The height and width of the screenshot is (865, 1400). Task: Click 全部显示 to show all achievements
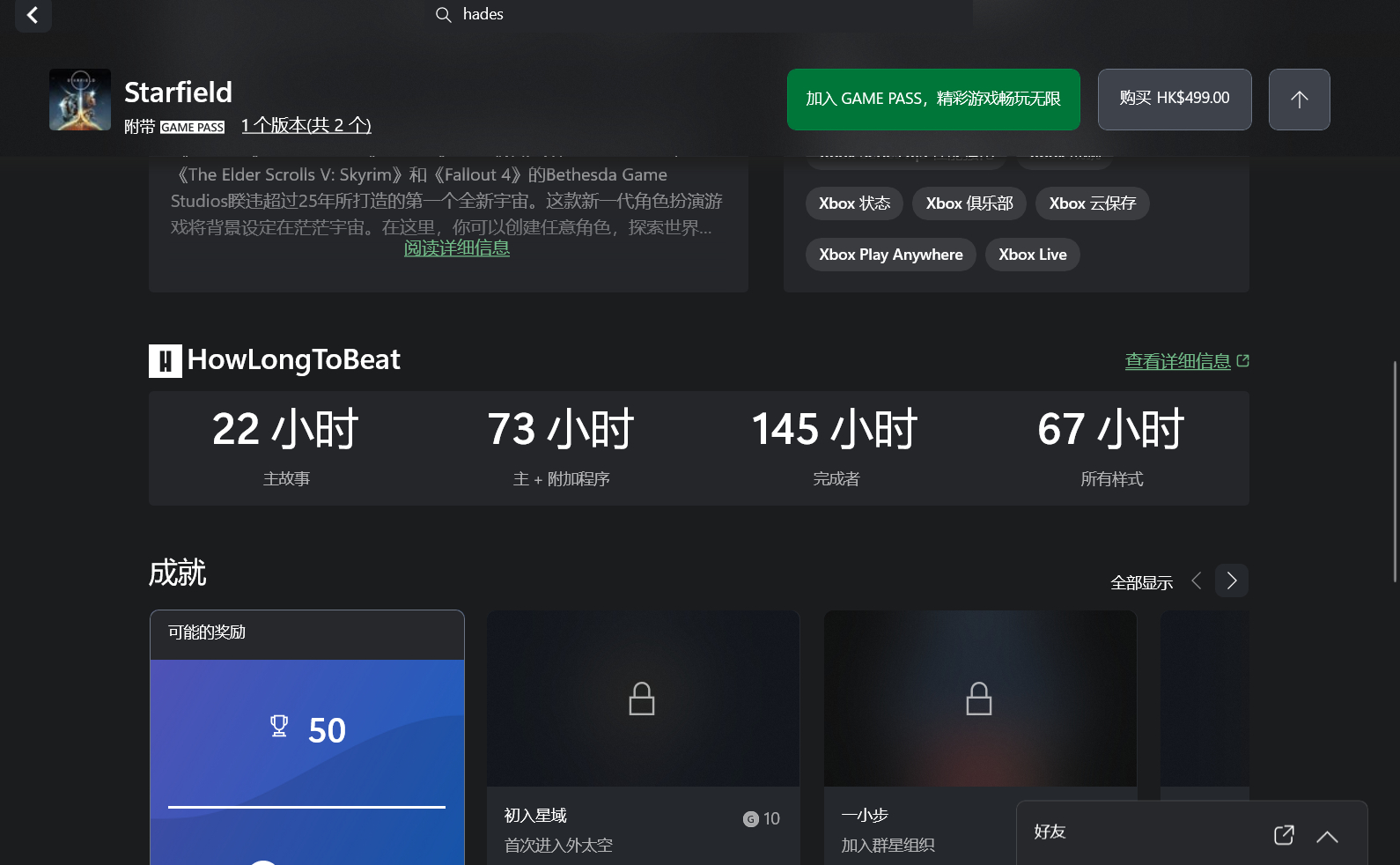(x=1141, y=582)
